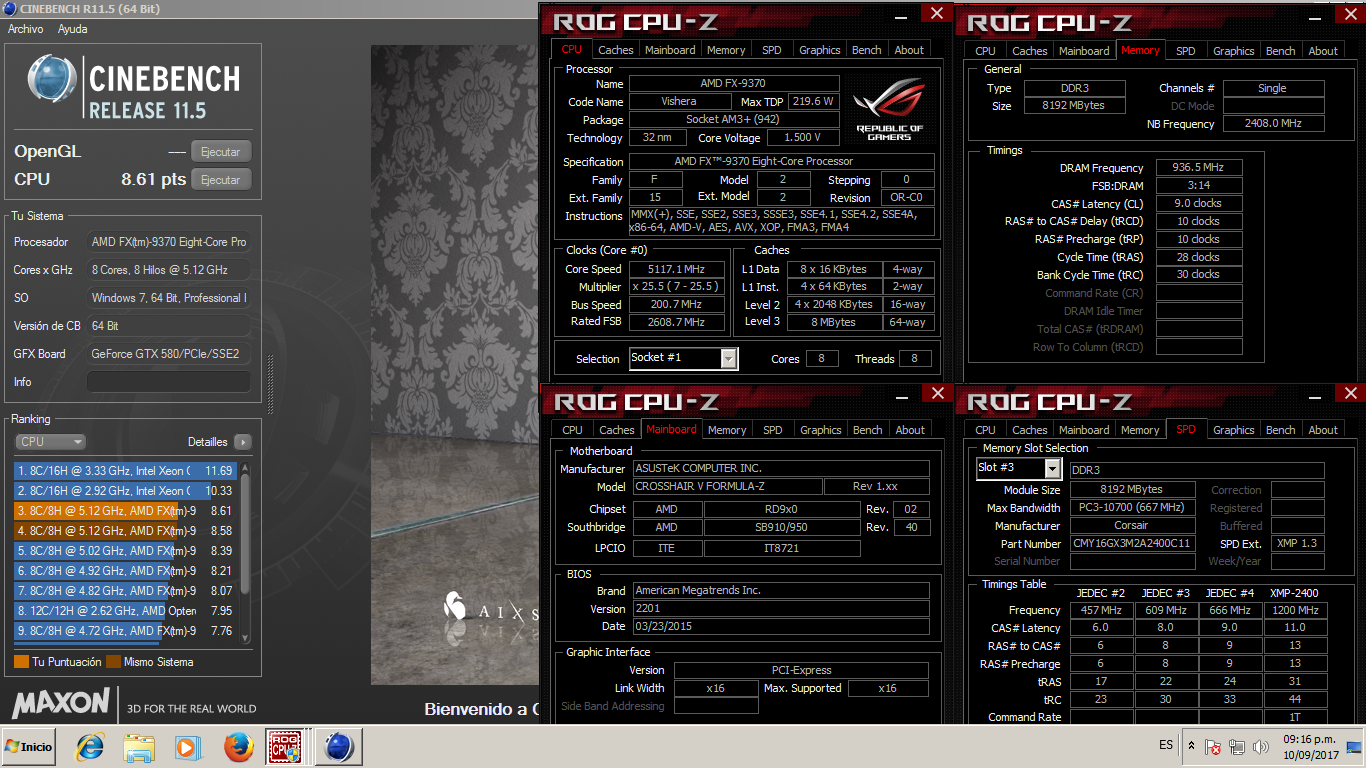Open SPD tab in the CPU-Z Memory window
Screen dimensions: 1366x768
click(1185, 51)
